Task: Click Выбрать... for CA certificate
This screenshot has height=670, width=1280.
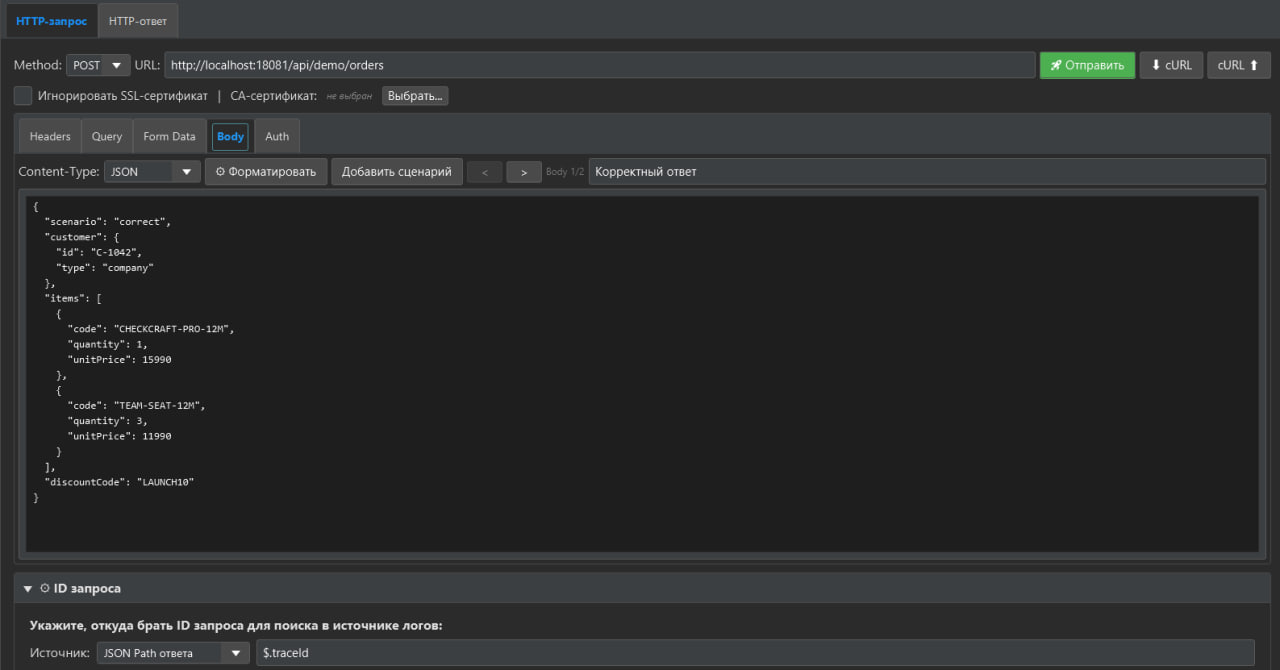Action: click(x=415, y=96)
